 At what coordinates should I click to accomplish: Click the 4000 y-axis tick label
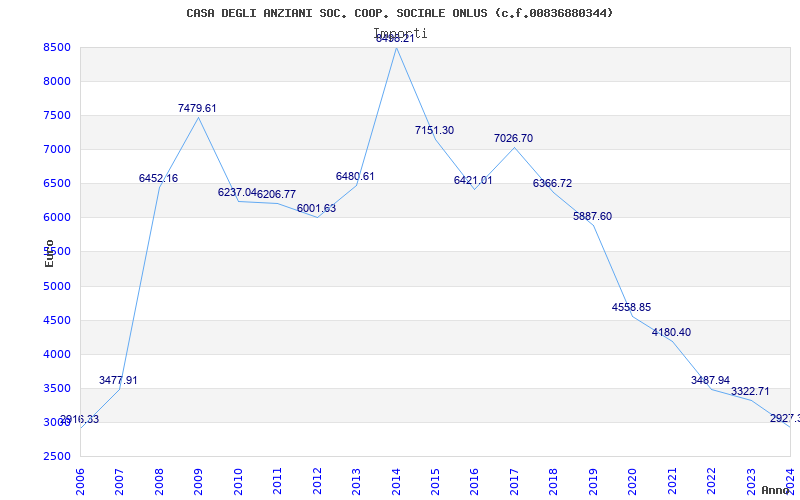click(x=57, y=354)
